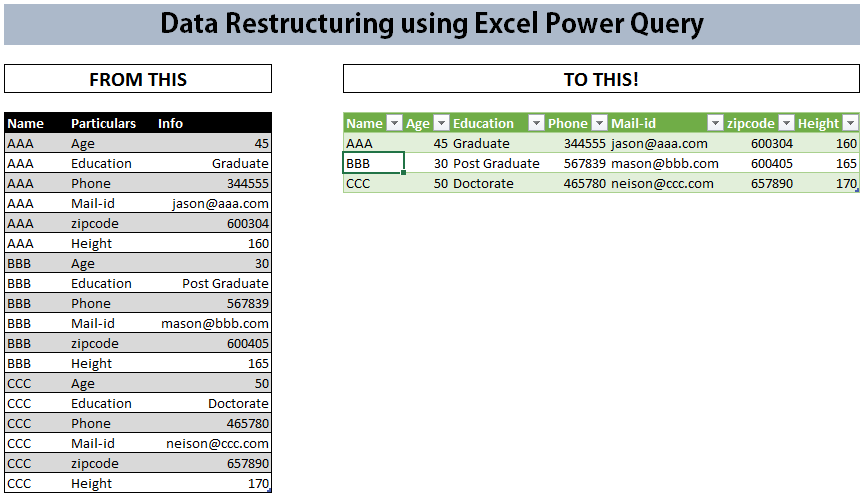
Task: Click zipcode 600405 in the green table
Action: [x=772, y=163]
